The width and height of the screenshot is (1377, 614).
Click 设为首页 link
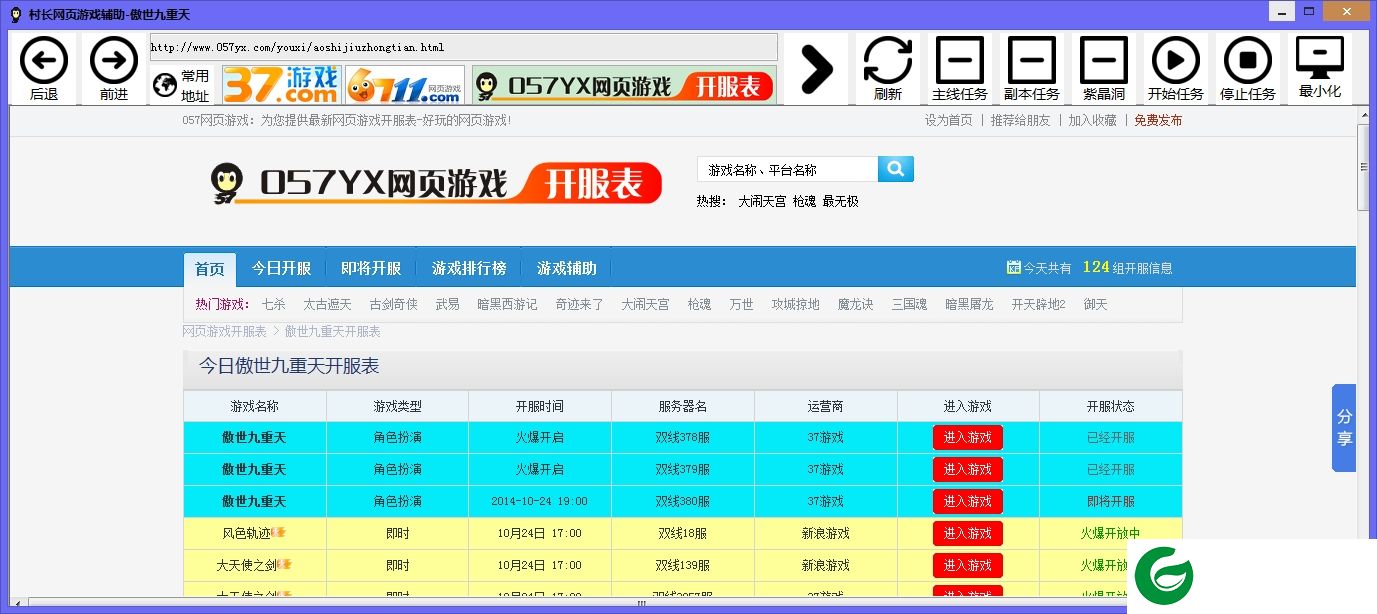(x=948, y=120)
